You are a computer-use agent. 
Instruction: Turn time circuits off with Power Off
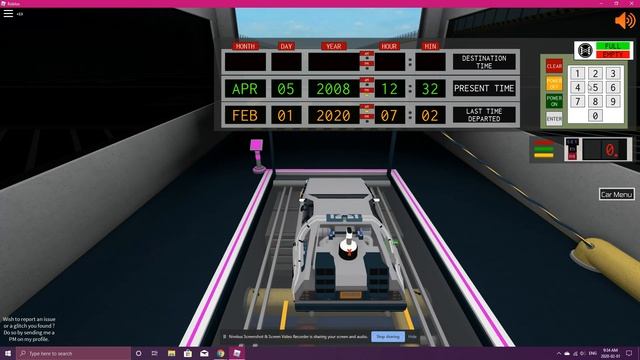coord(554,84)
